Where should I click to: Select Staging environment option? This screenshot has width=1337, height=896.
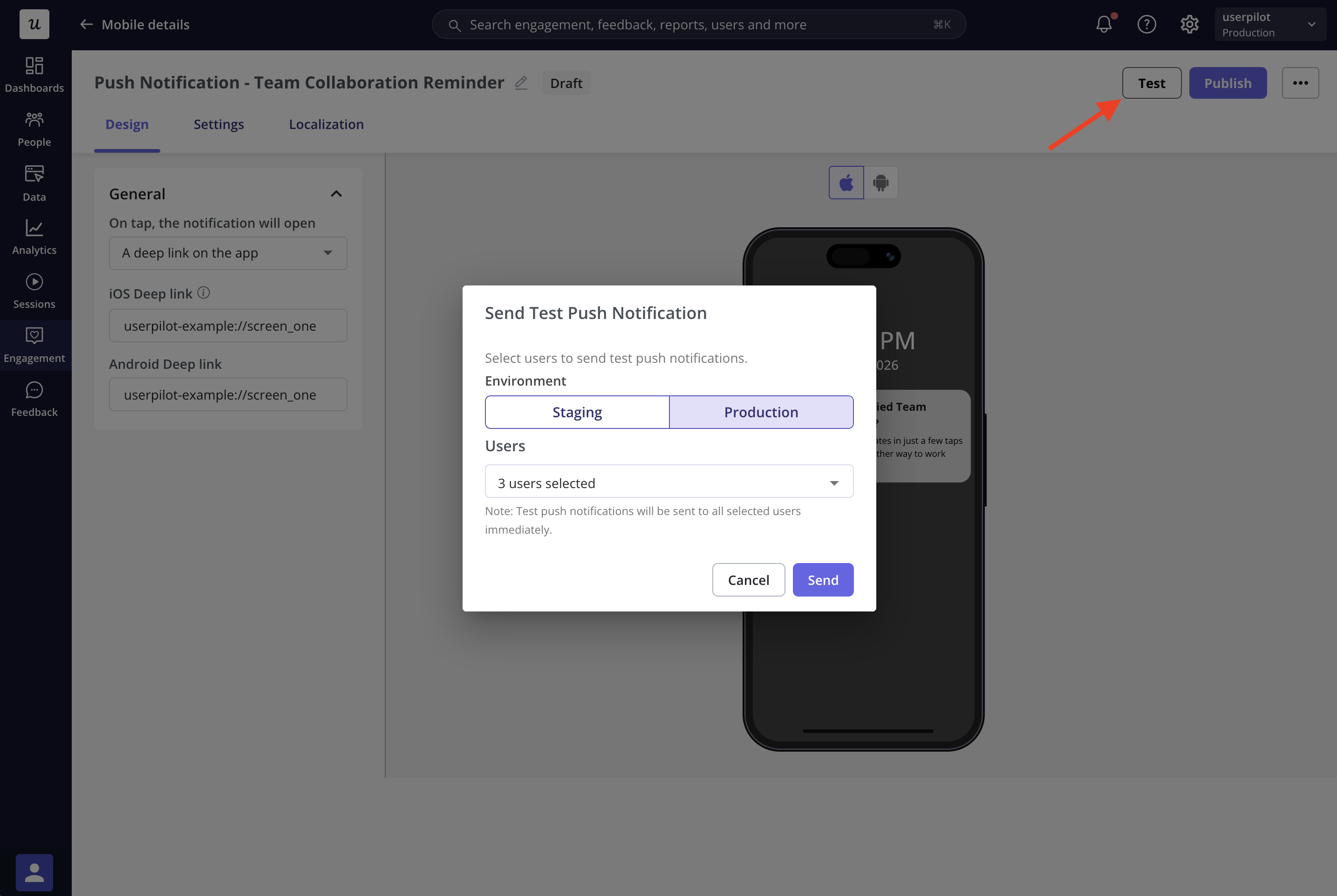[x=577, y=412]
